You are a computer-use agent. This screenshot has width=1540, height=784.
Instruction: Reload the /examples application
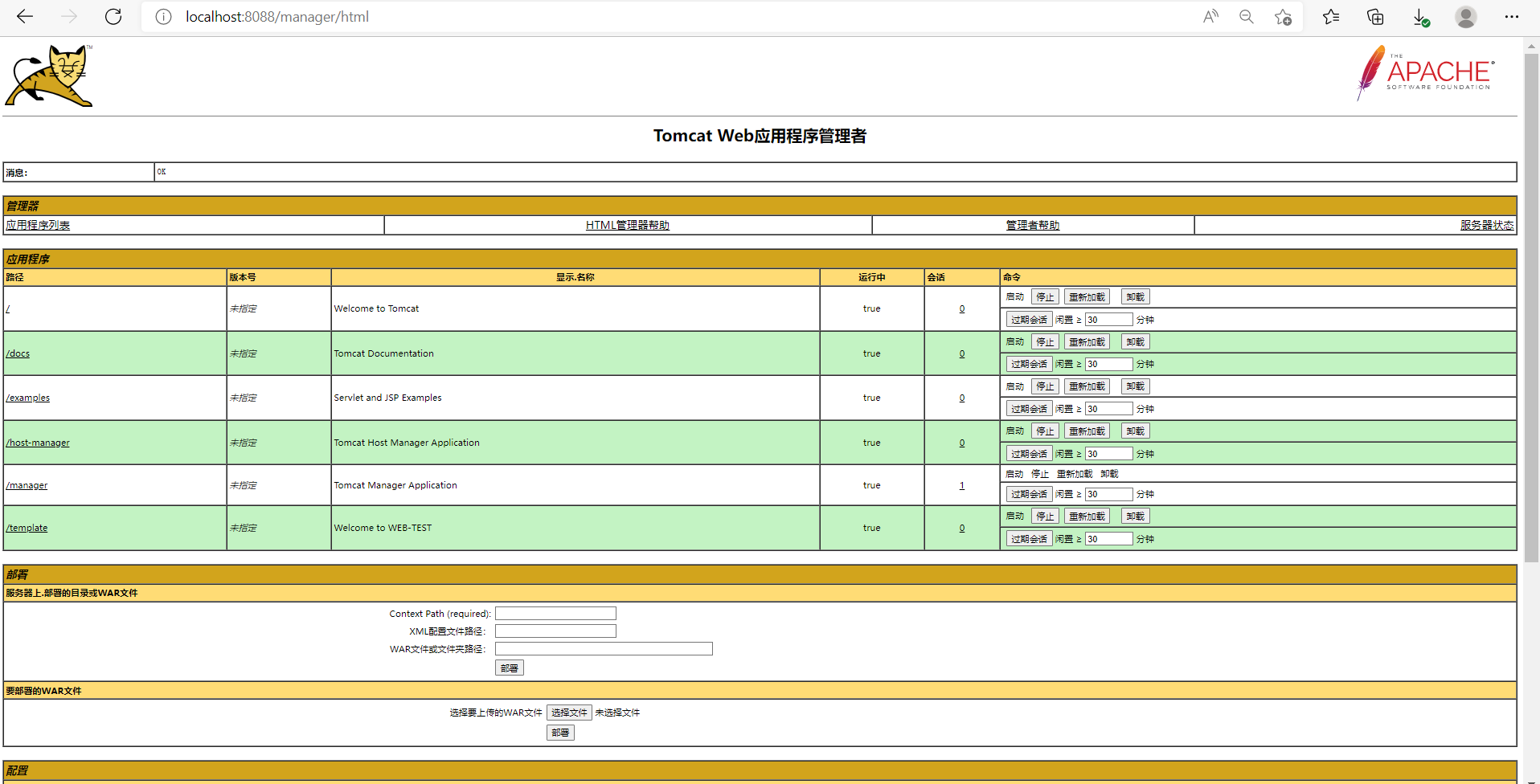tap(1087, 386)
